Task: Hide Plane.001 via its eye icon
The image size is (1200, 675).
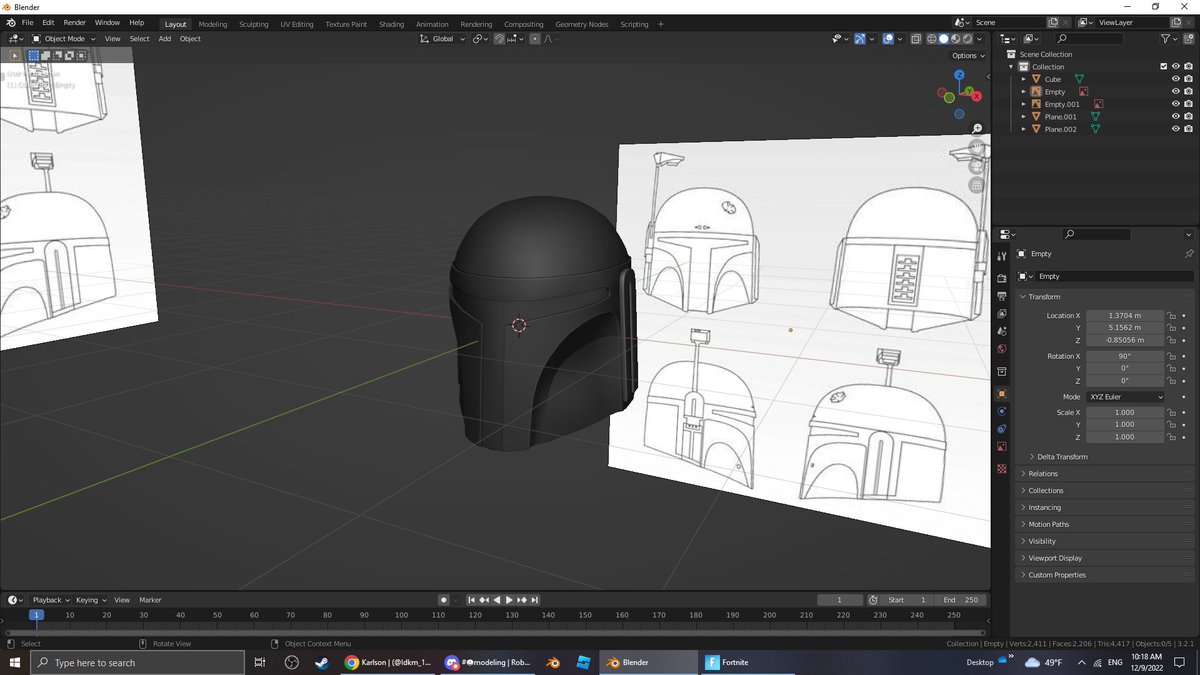Action: 1175,117
